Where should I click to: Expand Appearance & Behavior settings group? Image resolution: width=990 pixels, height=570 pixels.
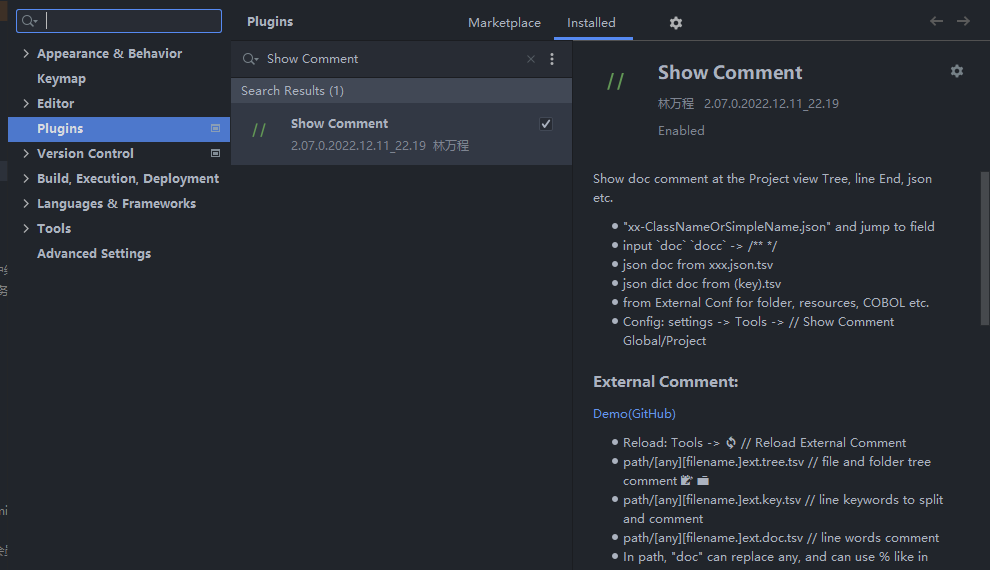[x=26, y=54]
